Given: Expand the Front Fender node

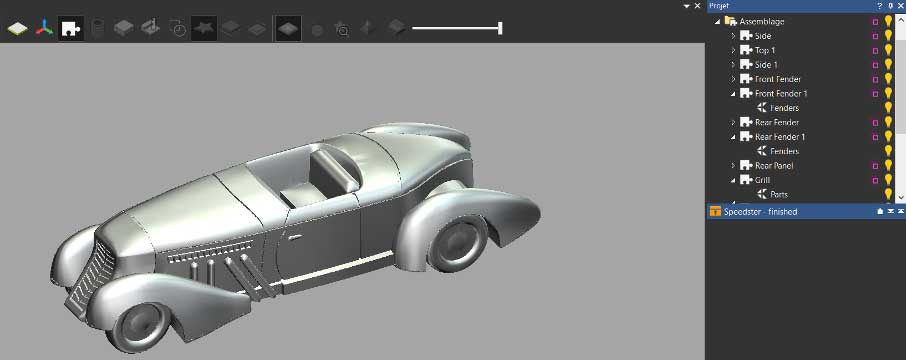Looking at the screenshot, I should [x=733, y=79].
